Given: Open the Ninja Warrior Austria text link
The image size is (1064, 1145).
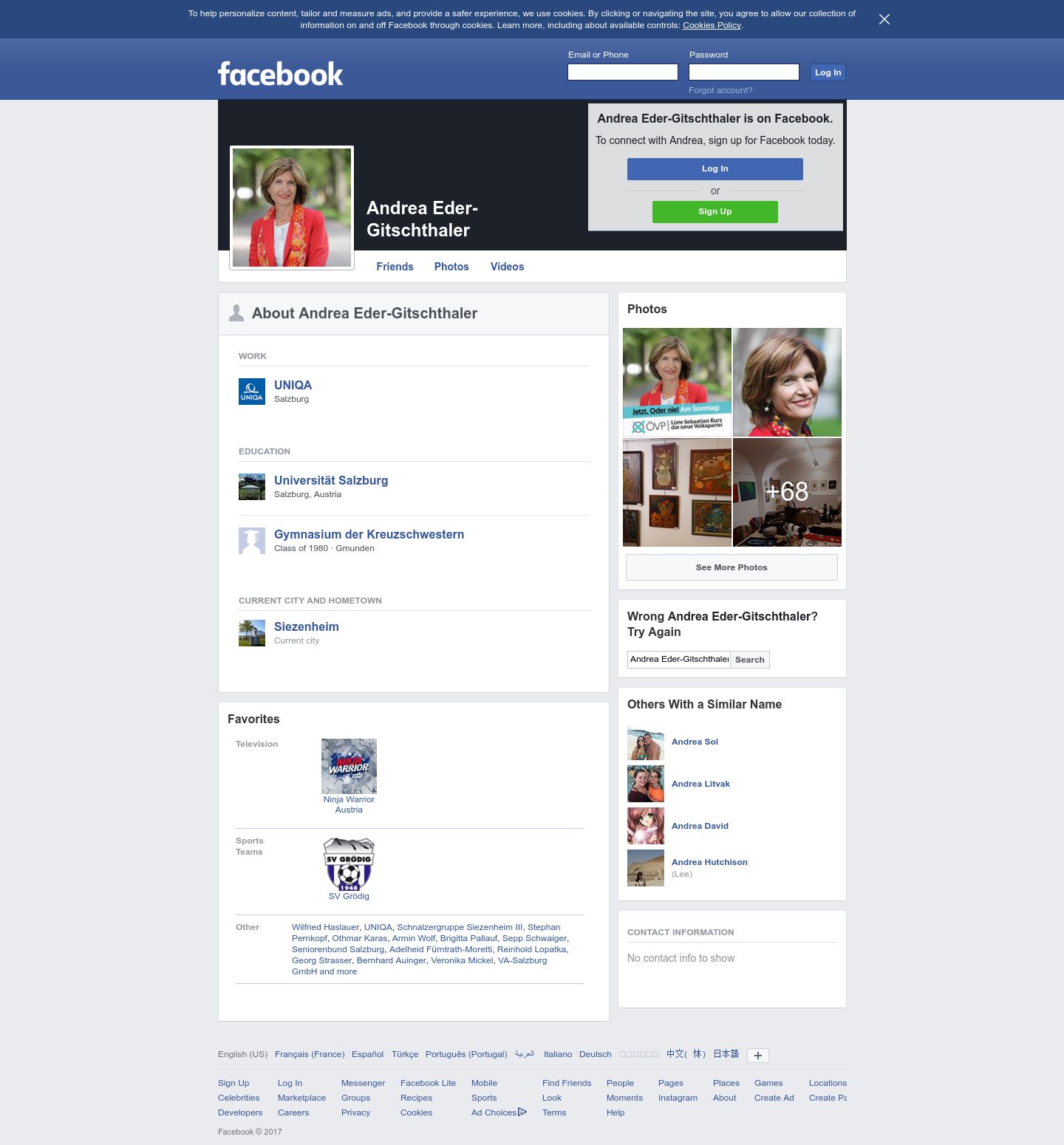Looking at the screenshot, I should coord(349,804).
